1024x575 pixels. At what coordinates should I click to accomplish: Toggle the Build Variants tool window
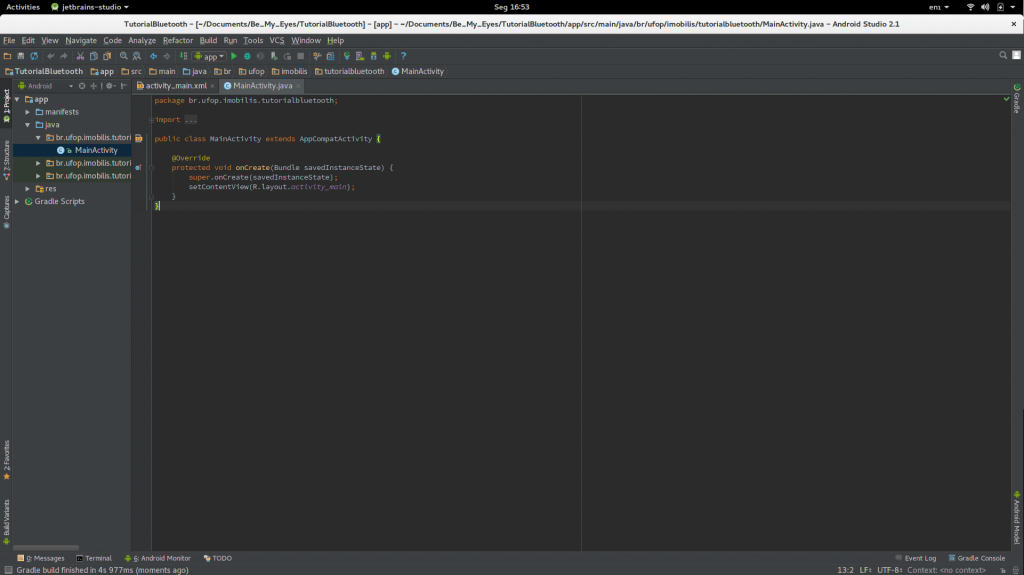click(7, 521)
